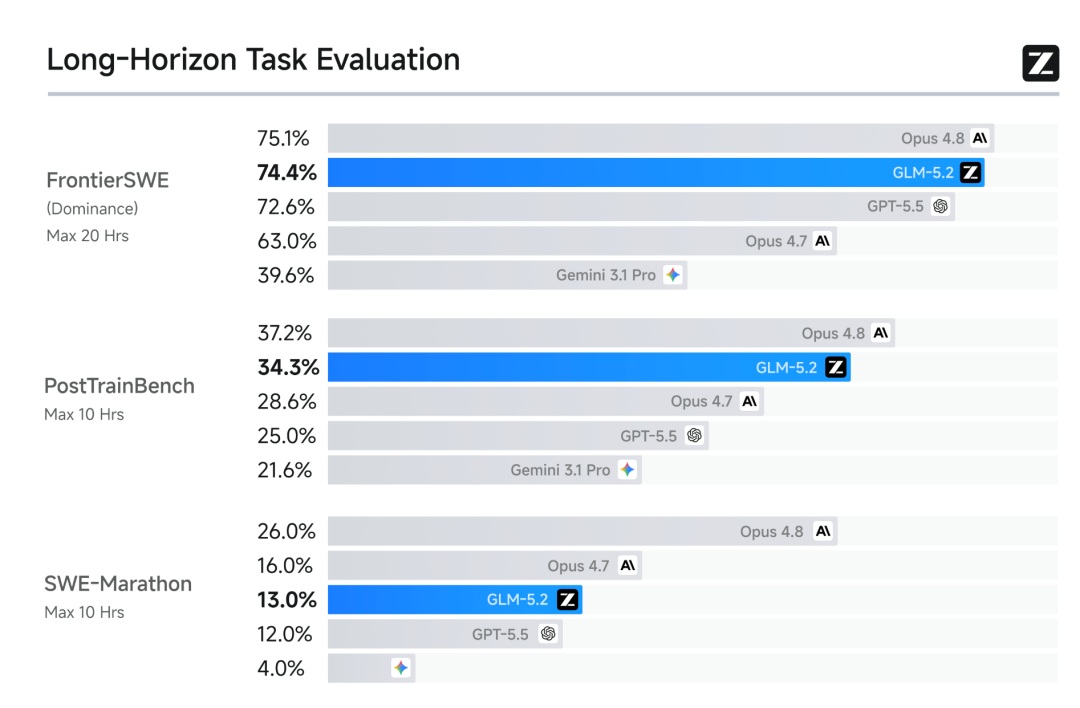This screenshot has width=1080, height=708.
Task: Click the 74.4% score value
Action: click(x=287, y=172)
